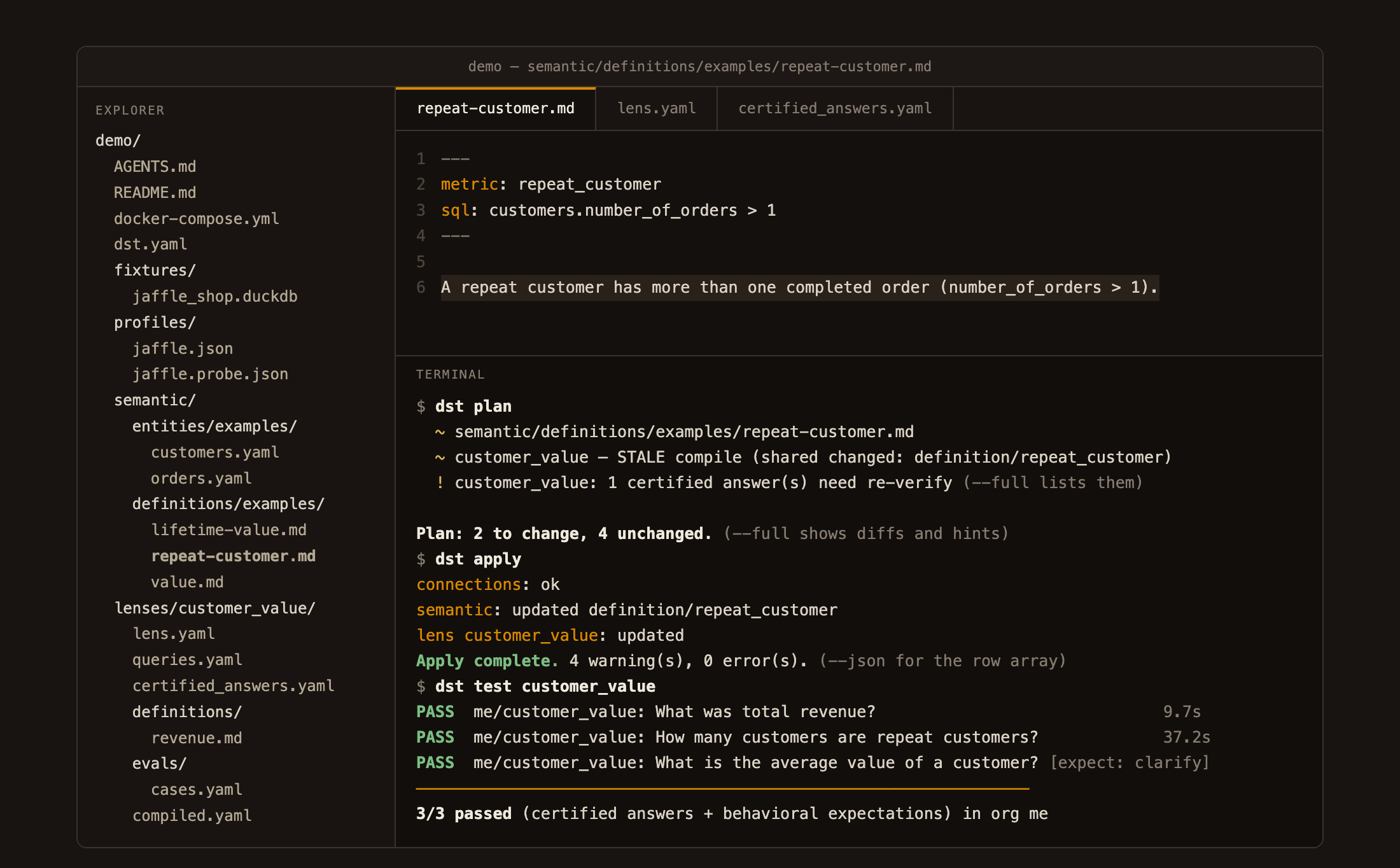
Task: Open AGENTS.md in the explorer
Action: point(155,167)
